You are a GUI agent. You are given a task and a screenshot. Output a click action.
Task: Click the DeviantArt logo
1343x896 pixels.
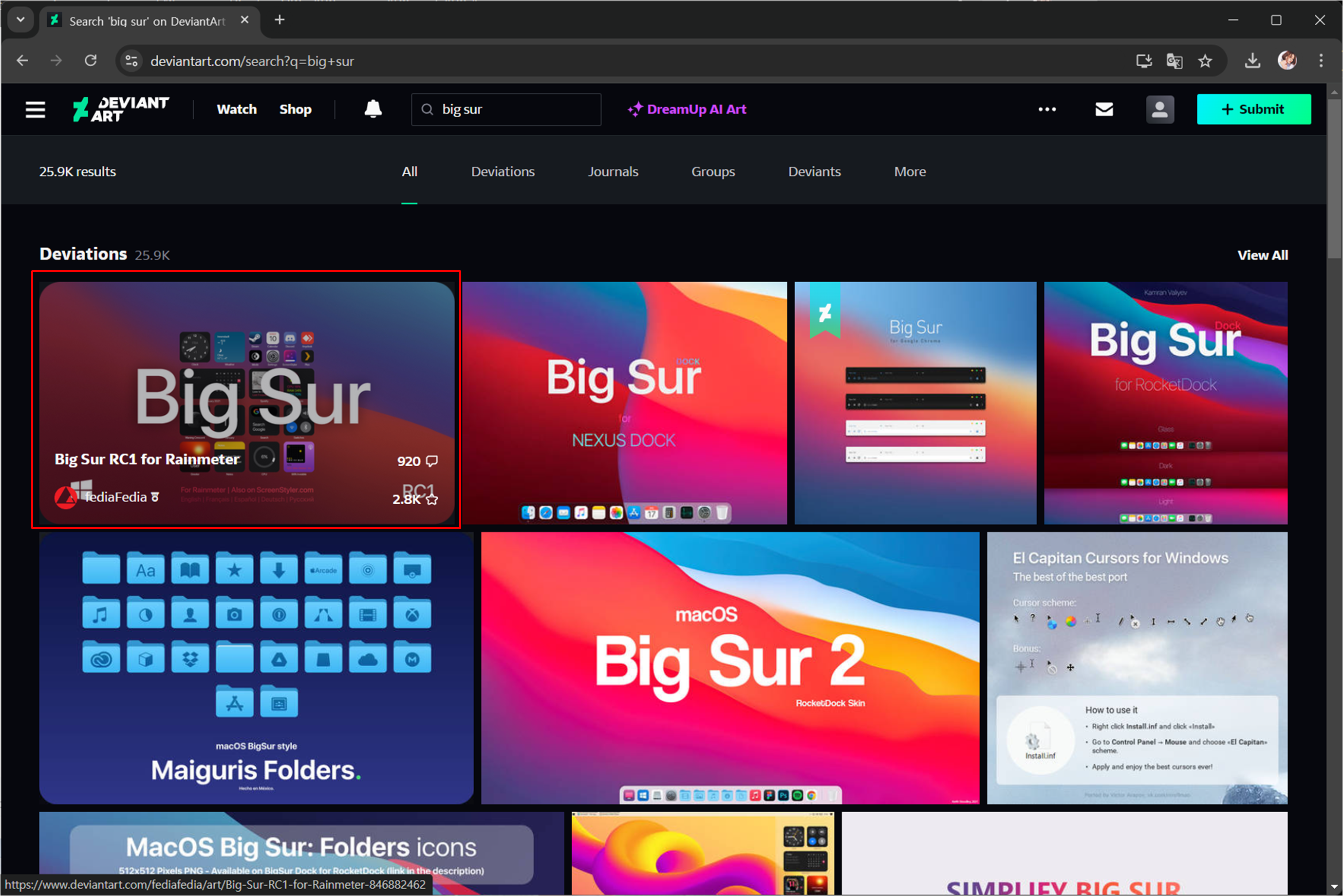pos(121,109)
